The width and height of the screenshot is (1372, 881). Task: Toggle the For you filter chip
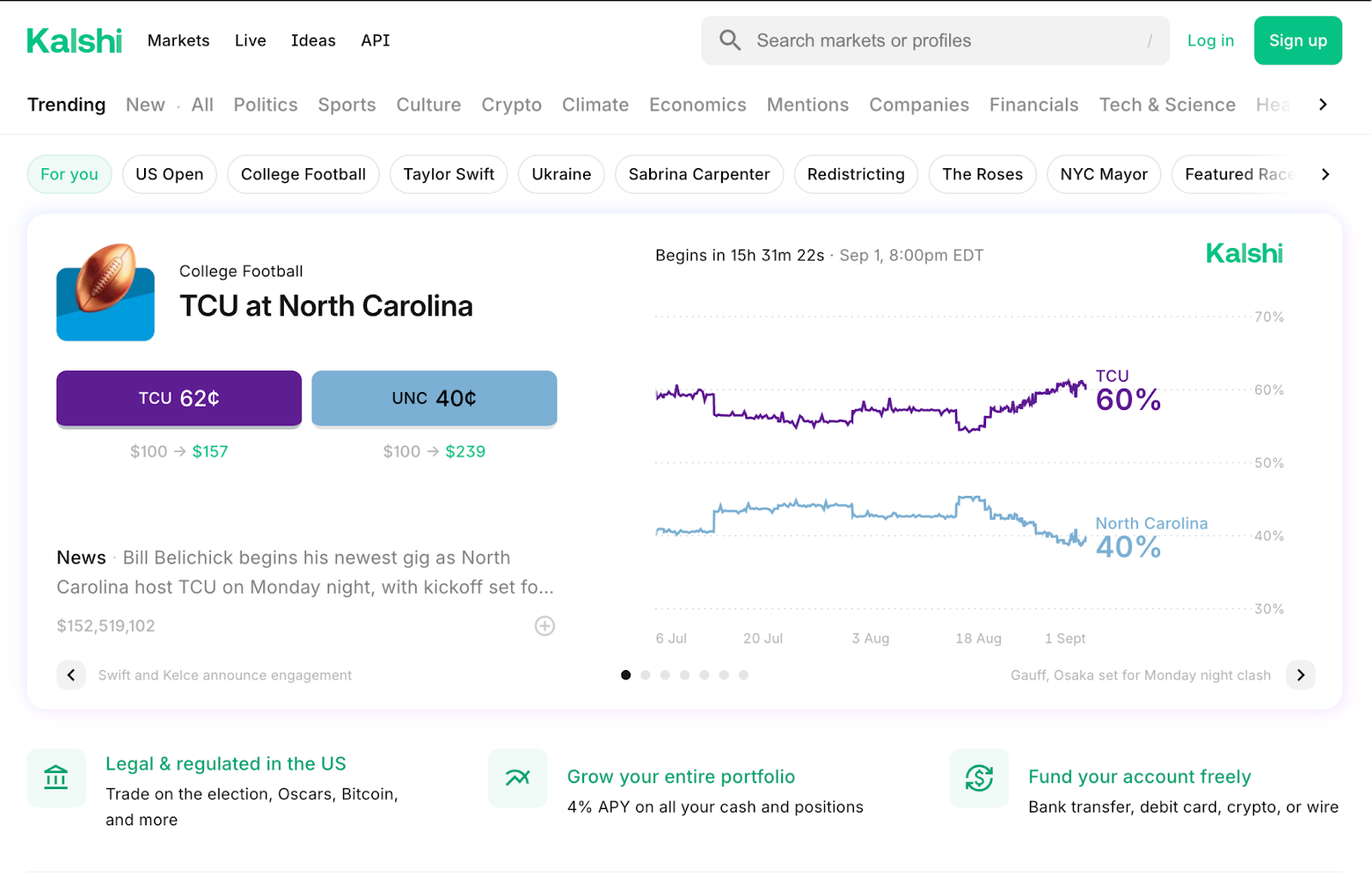(x=69, y=174)
